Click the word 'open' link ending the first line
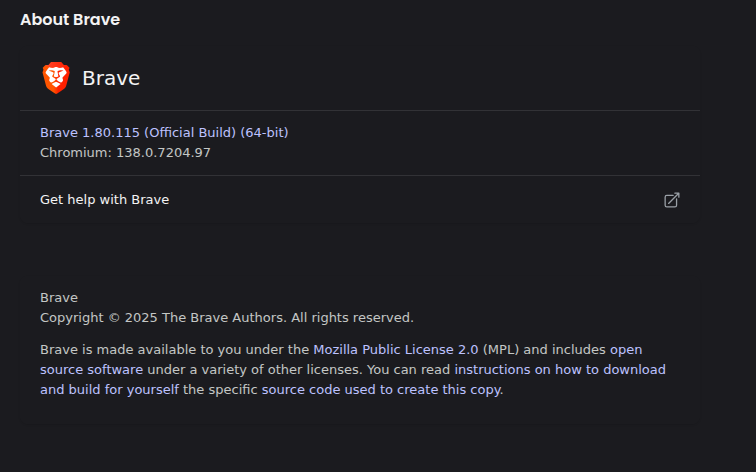 tap(626, 350)
